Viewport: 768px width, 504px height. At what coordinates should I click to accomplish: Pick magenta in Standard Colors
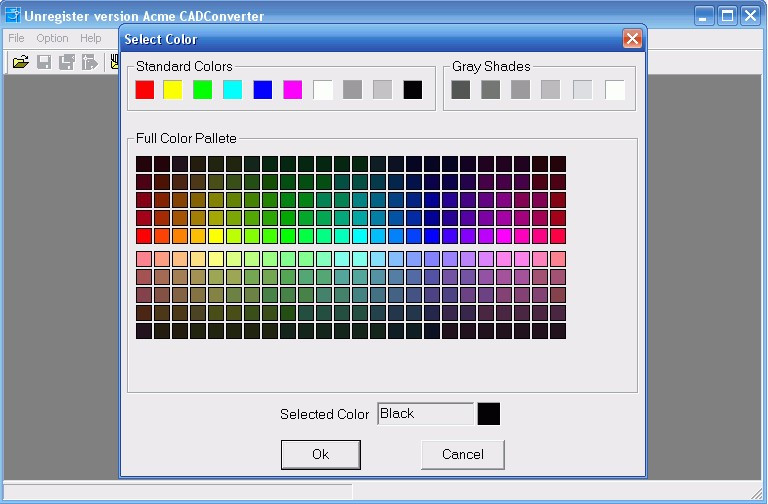point(292,90)
